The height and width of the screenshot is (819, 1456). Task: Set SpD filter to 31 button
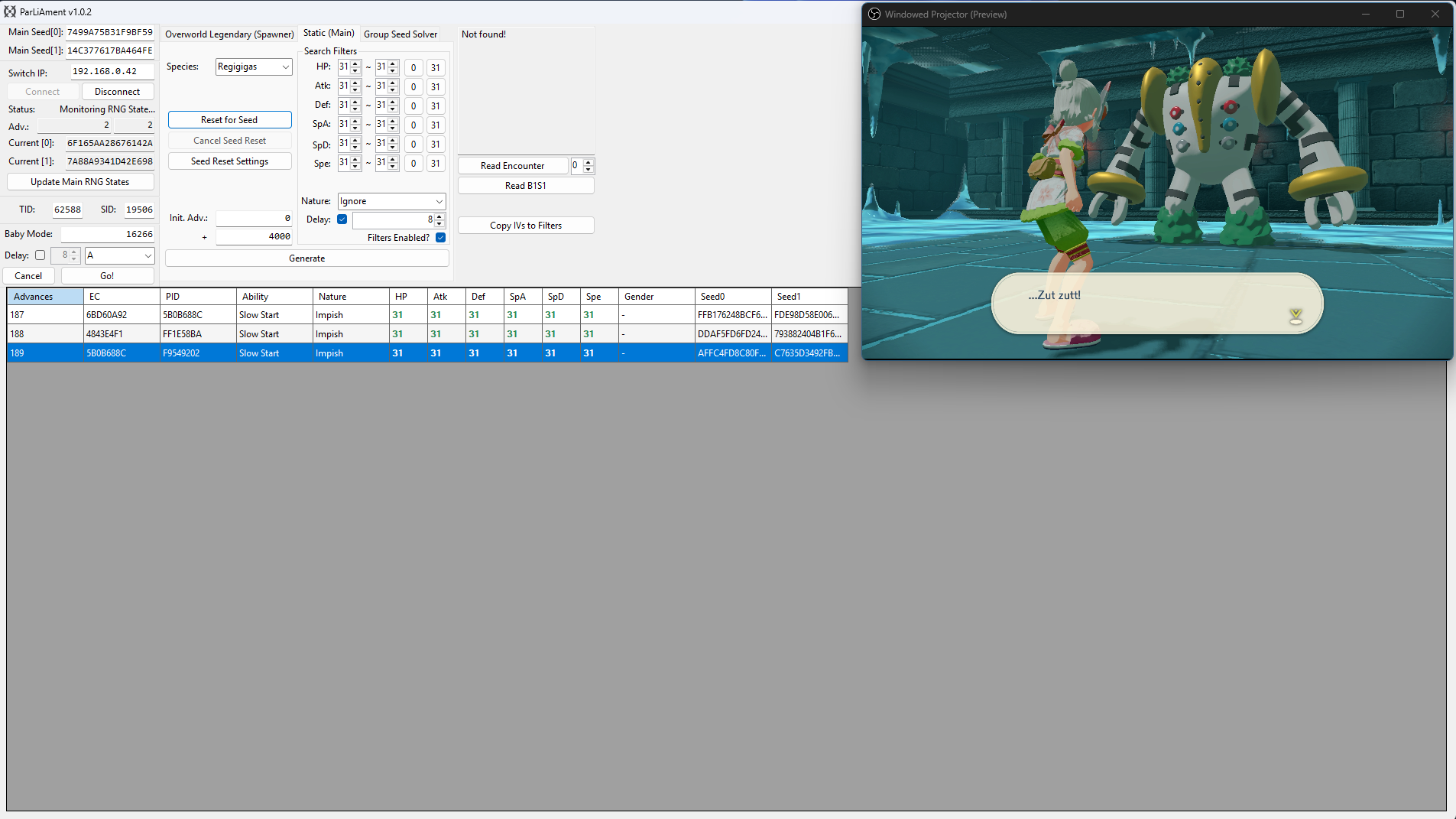click(436, 145)
